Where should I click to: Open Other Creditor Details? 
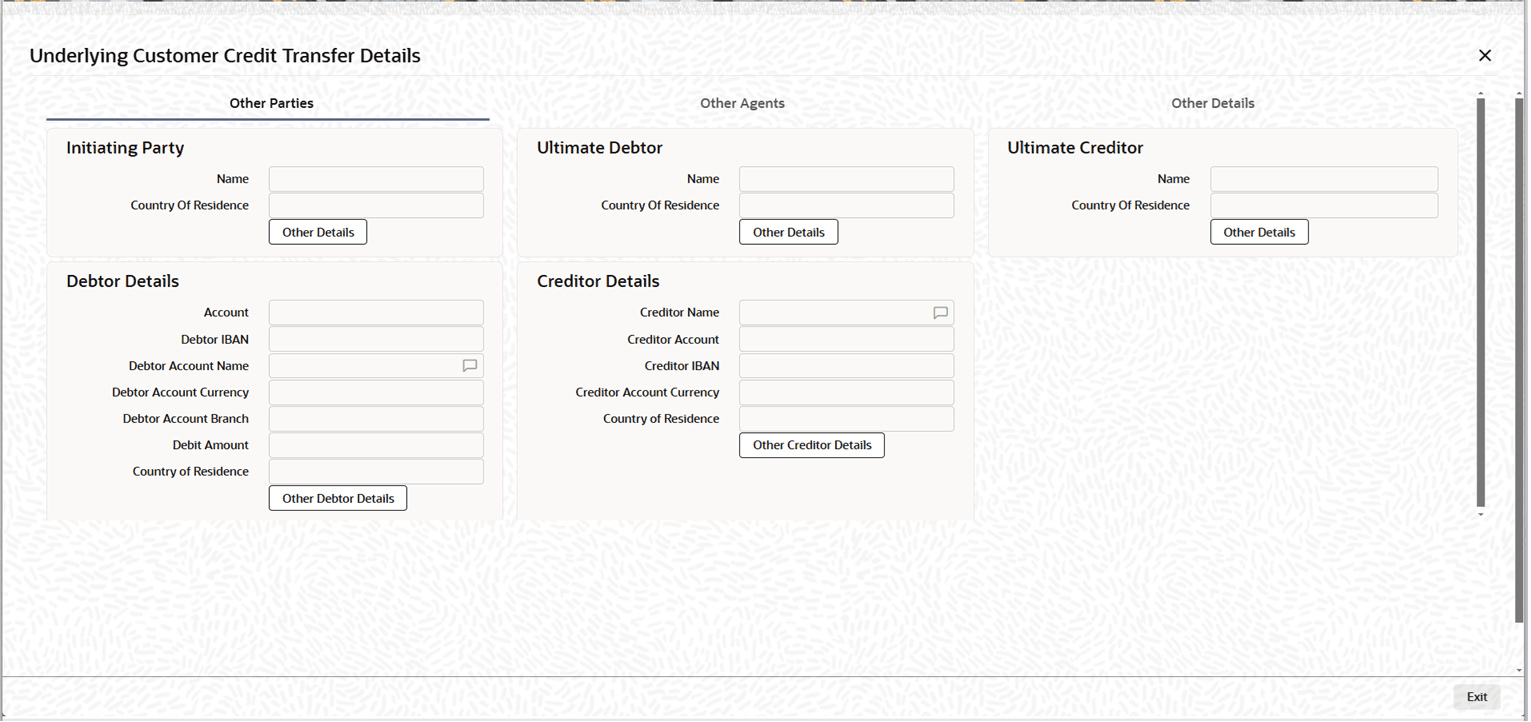point(812,445)
